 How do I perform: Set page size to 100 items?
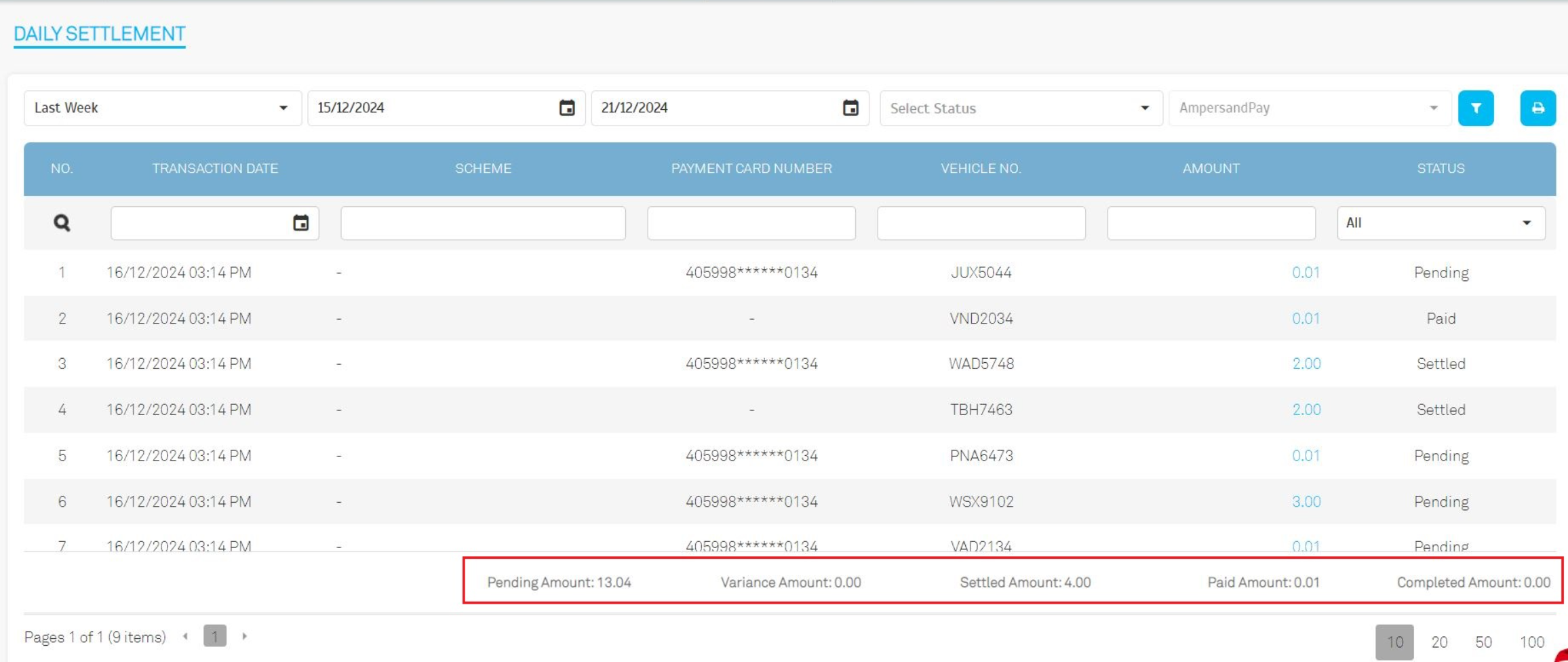pos(1531,642)
